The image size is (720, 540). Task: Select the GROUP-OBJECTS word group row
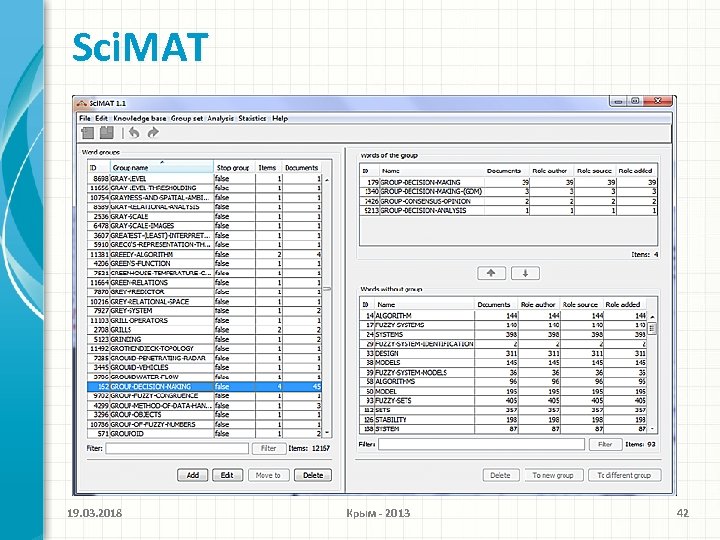204,415
